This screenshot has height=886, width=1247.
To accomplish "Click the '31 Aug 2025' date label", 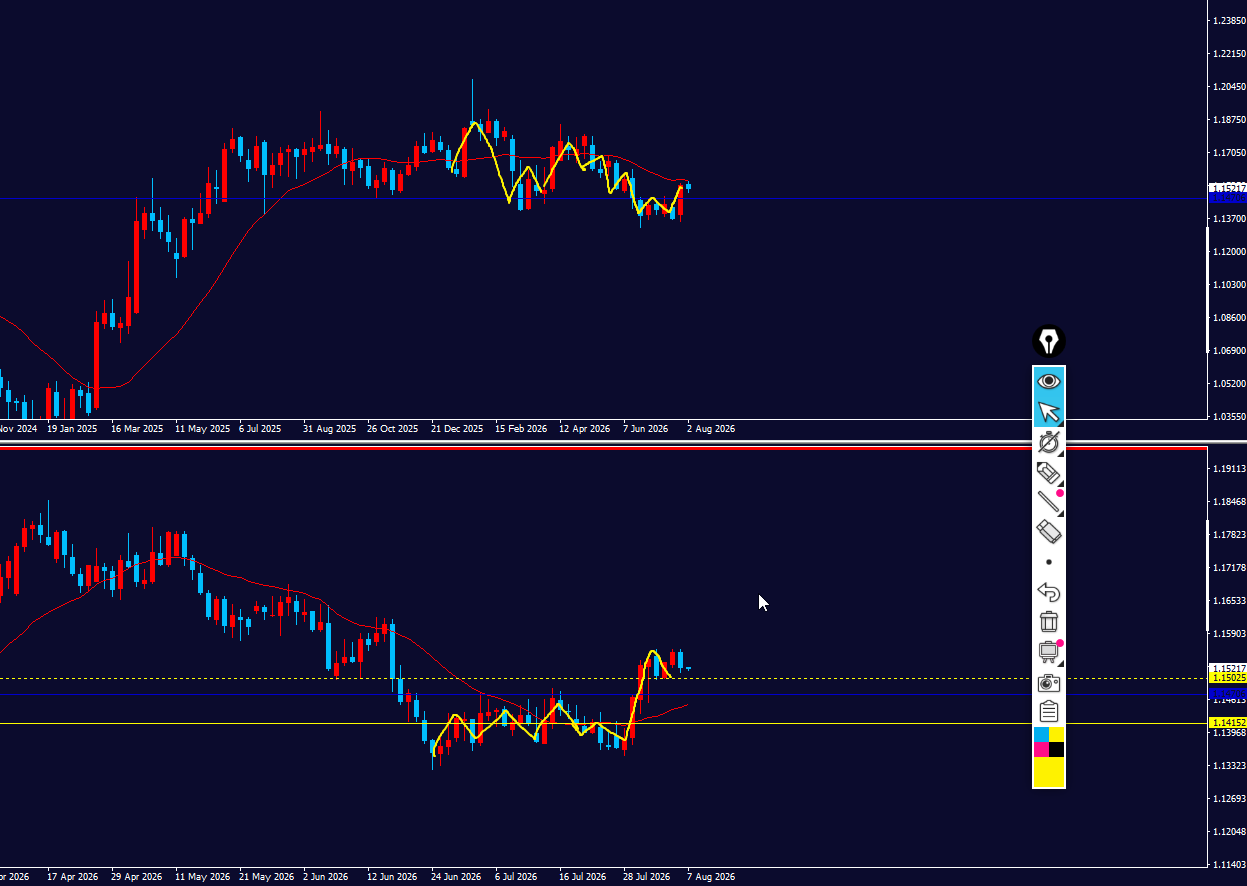I will tap(329, 429).
